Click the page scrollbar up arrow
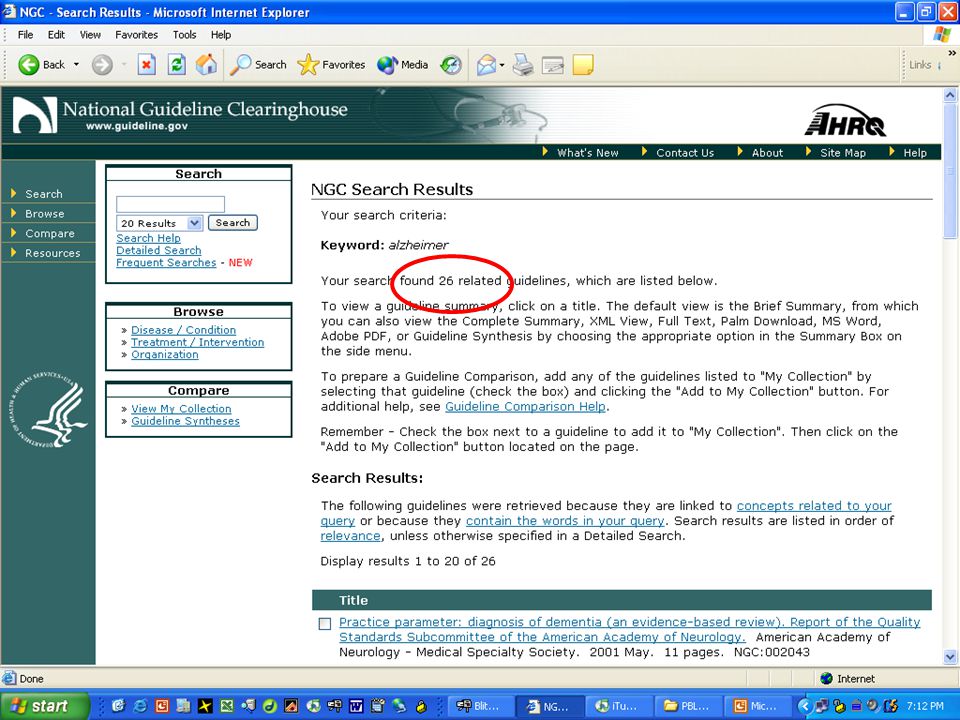Screen dimensions: 960x720 [x=950, y=95]
